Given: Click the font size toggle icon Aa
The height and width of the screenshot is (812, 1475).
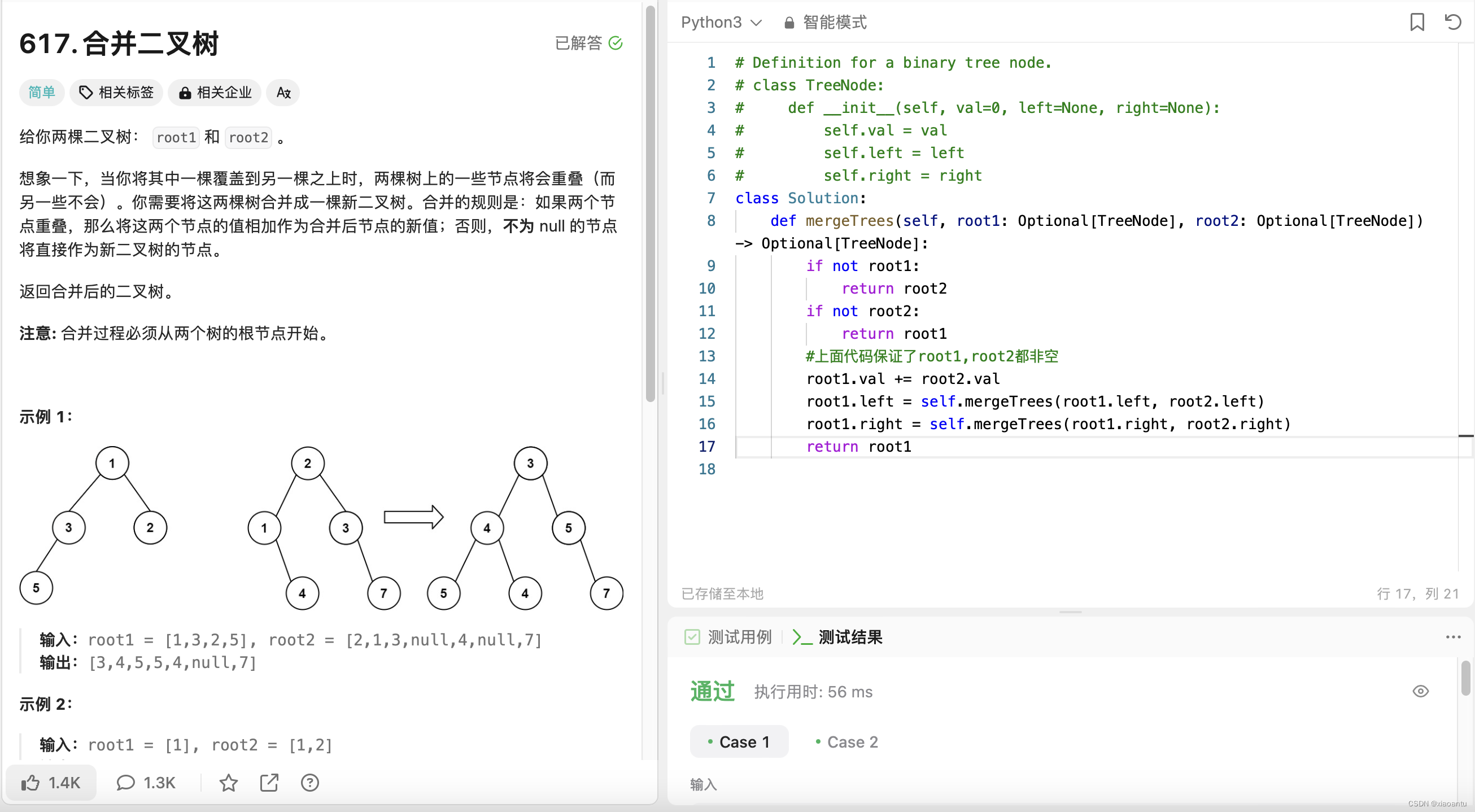Looking at the screenshot, I should tap(284, 92).
